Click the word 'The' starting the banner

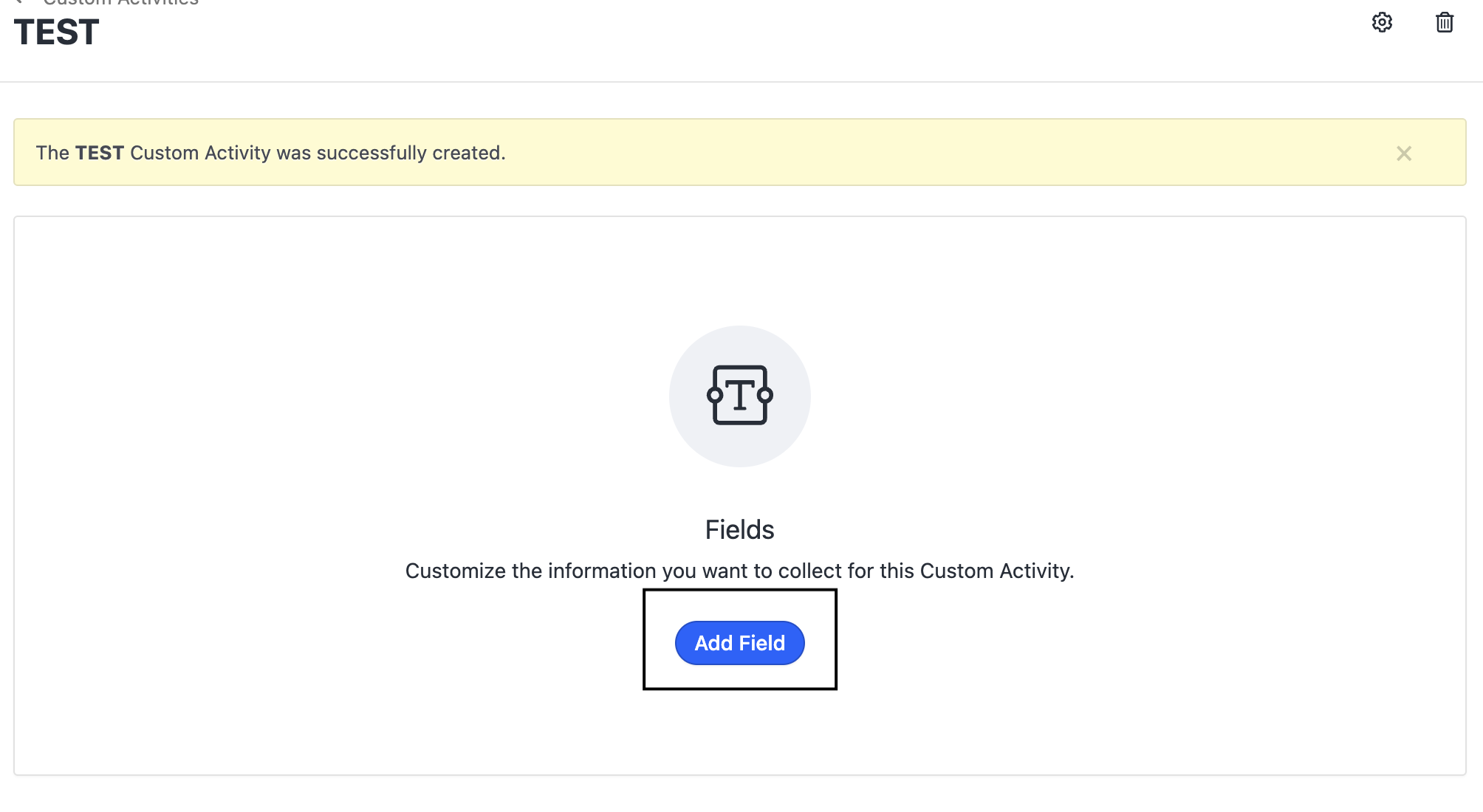[52, 153]
